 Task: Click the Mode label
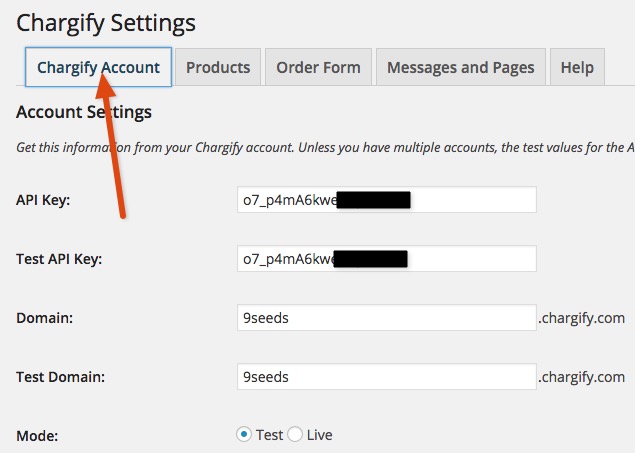click(37, 436)
